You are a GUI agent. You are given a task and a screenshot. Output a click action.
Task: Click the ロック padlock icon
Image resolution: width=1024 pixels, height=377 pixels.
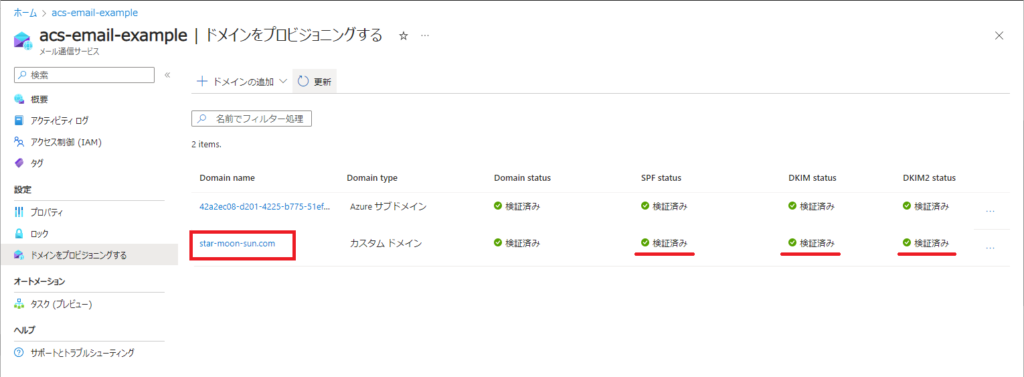[x=19, y=233]
